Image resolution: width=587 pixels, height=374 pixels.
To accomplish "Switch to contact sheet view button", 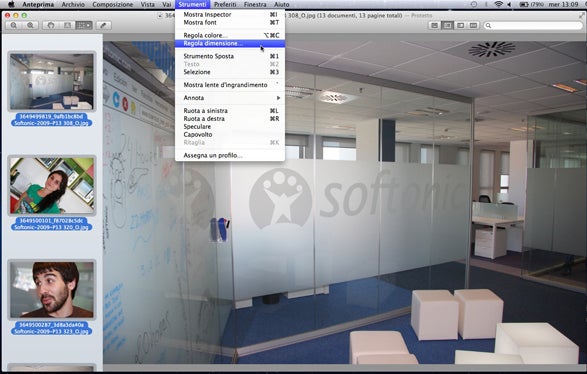I will coord(474,25).
